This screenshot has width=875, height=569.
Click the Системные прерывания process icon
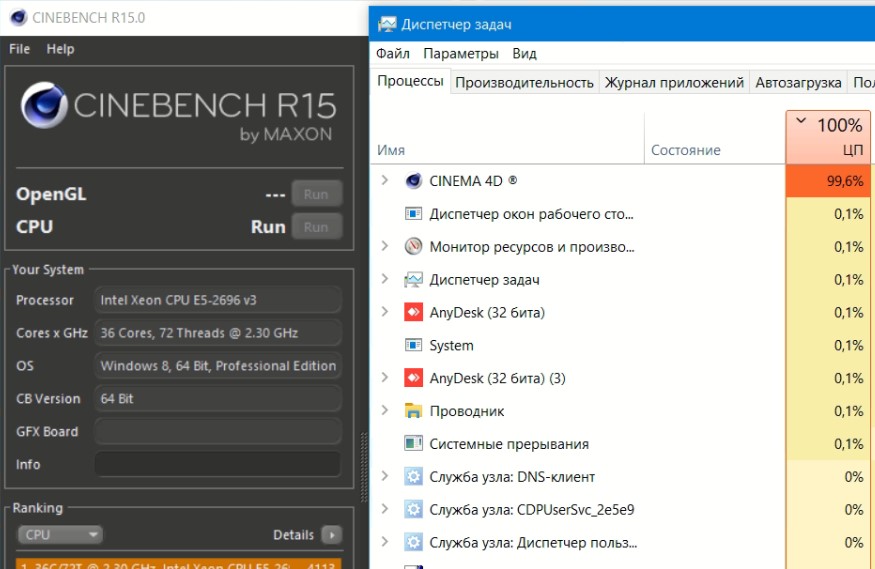[414, 444]
